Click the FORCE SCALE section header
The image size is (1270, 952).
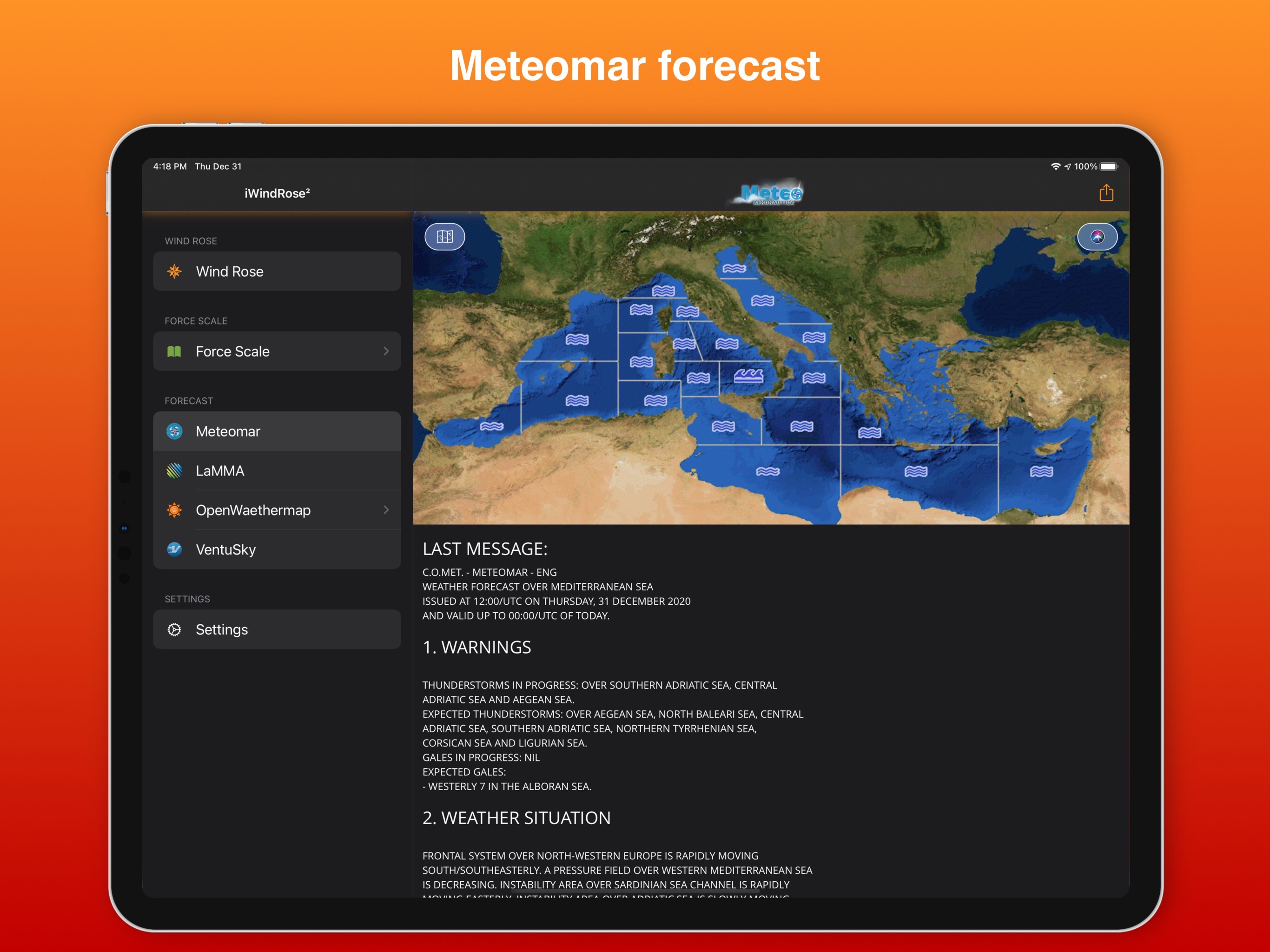point(196,321)
